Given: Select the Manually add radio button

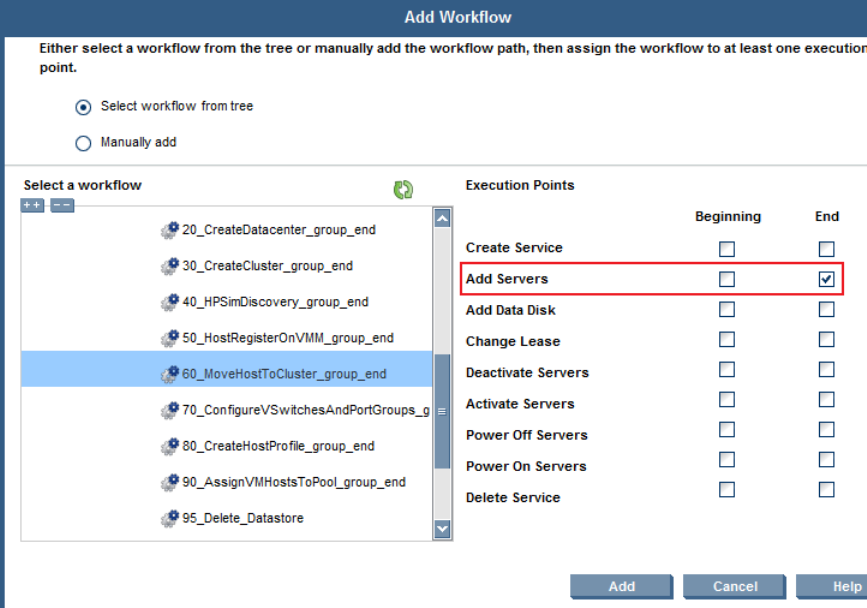Looking at the screenshot, I should (x=83, y=143).
